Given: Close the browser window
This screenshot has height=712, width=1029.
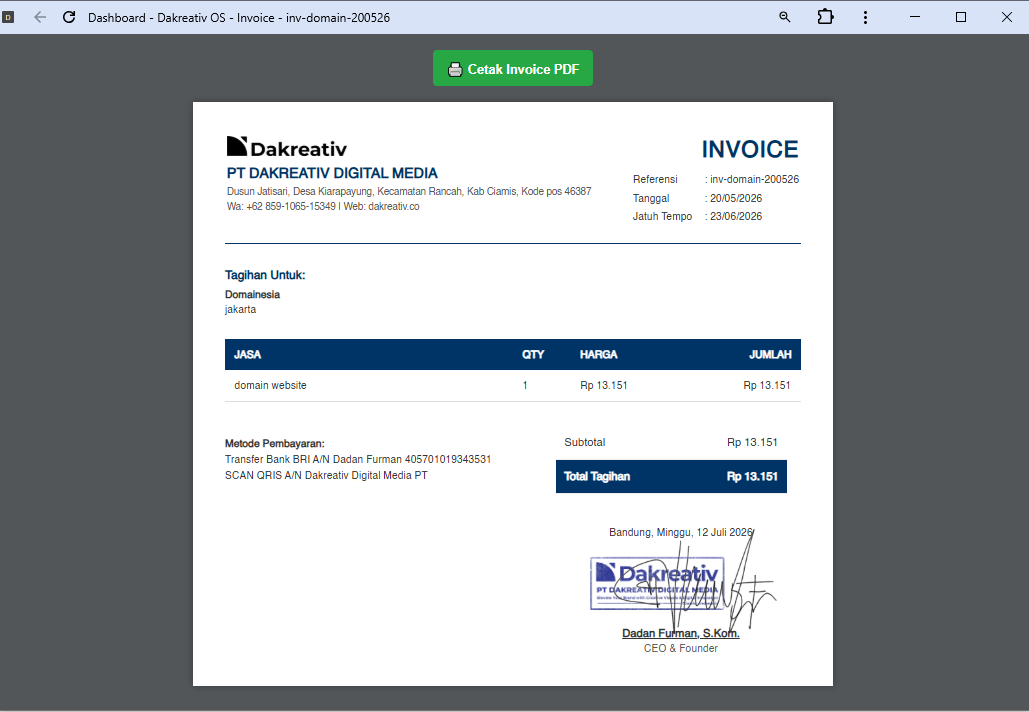Looking at the screenshot, I should pyautogui.click(x=1007, y=17).
